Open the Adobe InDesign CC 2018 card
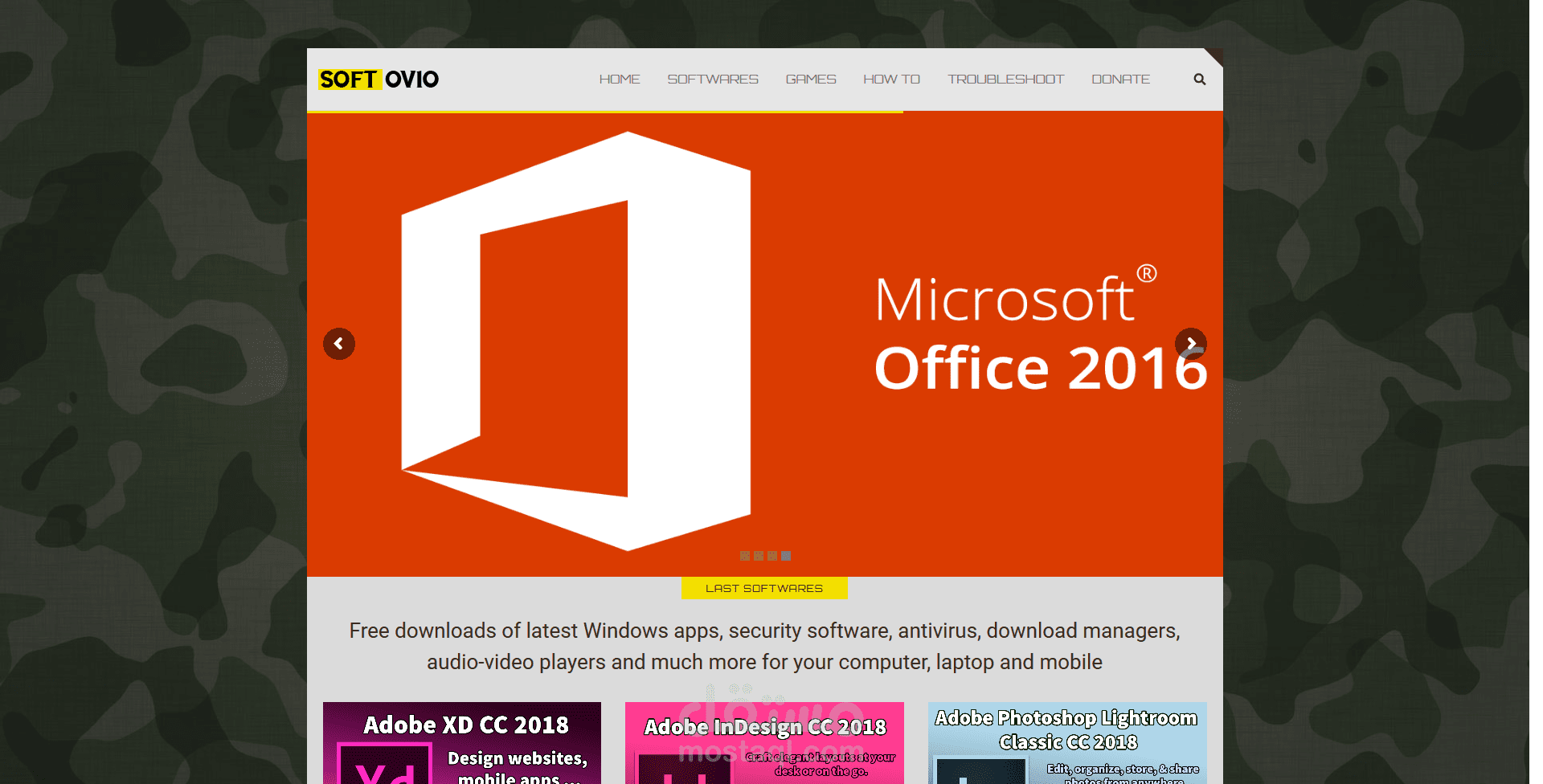 [x=764, y=743]
